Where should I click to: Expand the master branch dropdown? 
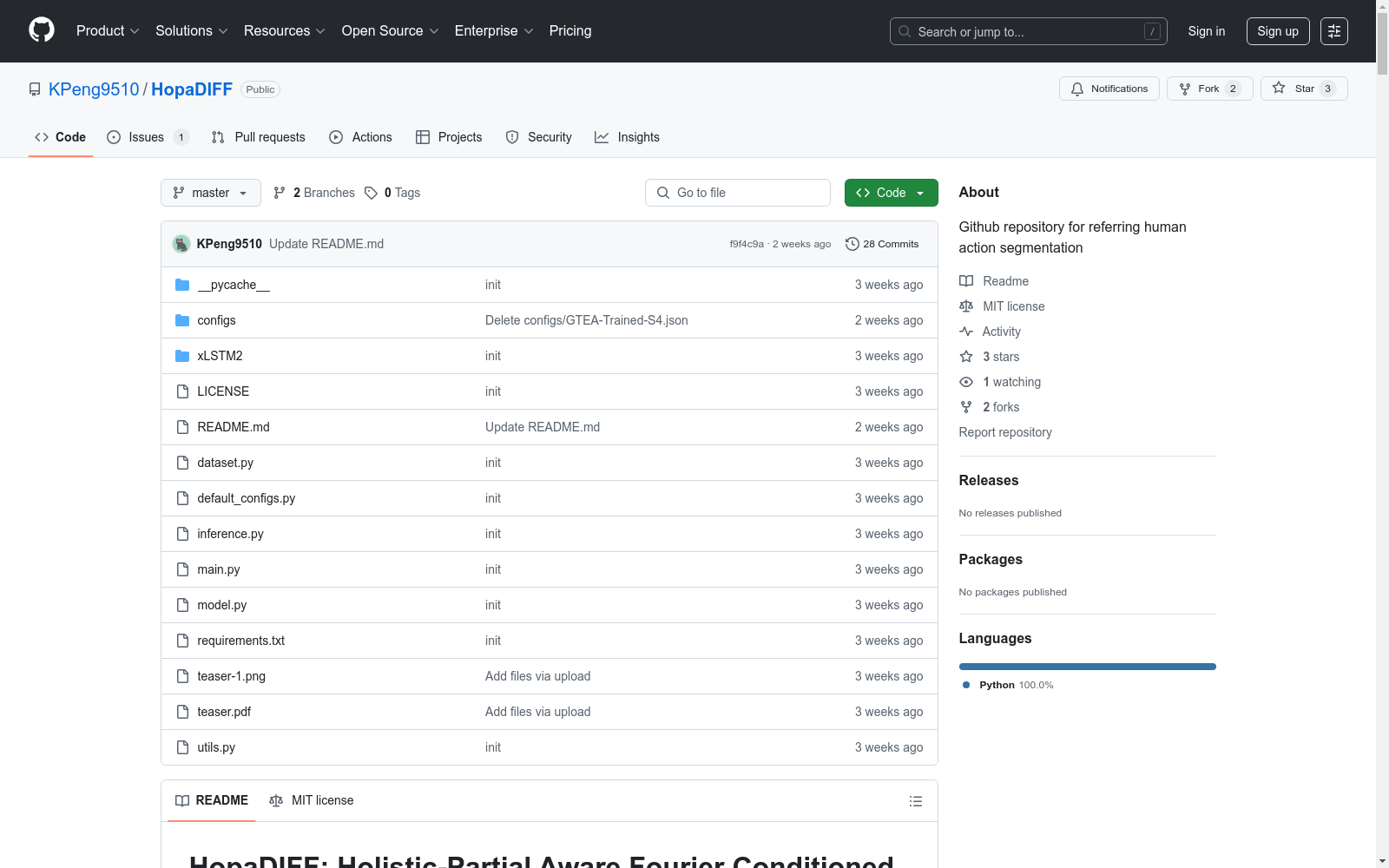(x=211, y=193)
